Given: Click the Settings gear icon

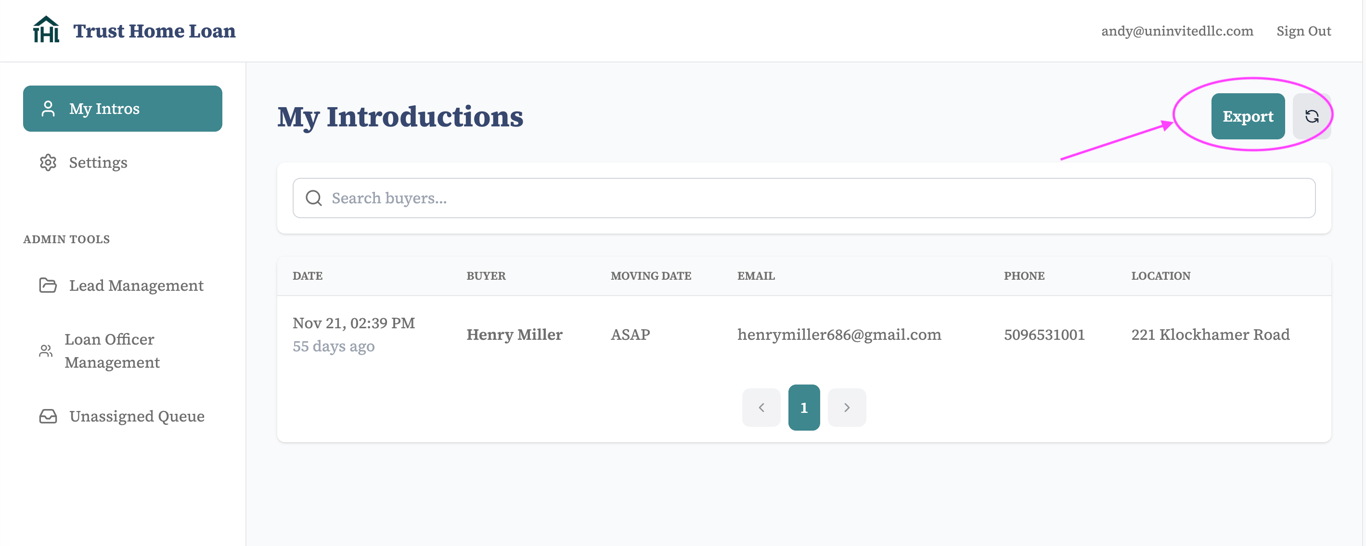Looking at the screenshot, I should [x=48, y=162].
